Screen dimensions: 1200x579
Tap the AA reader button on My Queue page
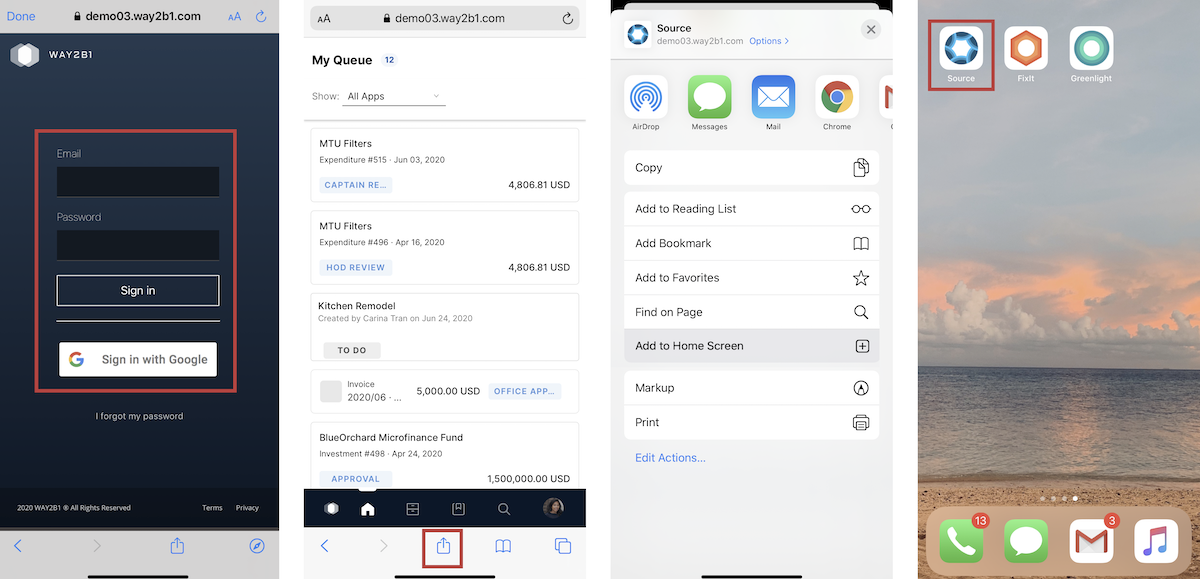(324, 19)
